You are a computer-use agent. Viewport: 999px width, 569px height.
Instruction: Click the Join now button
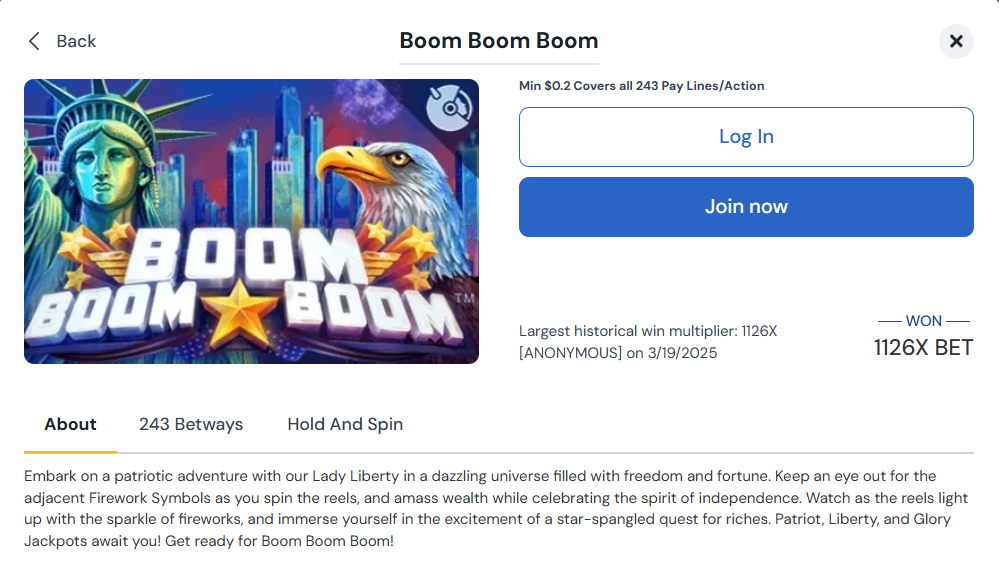[746, 207]
